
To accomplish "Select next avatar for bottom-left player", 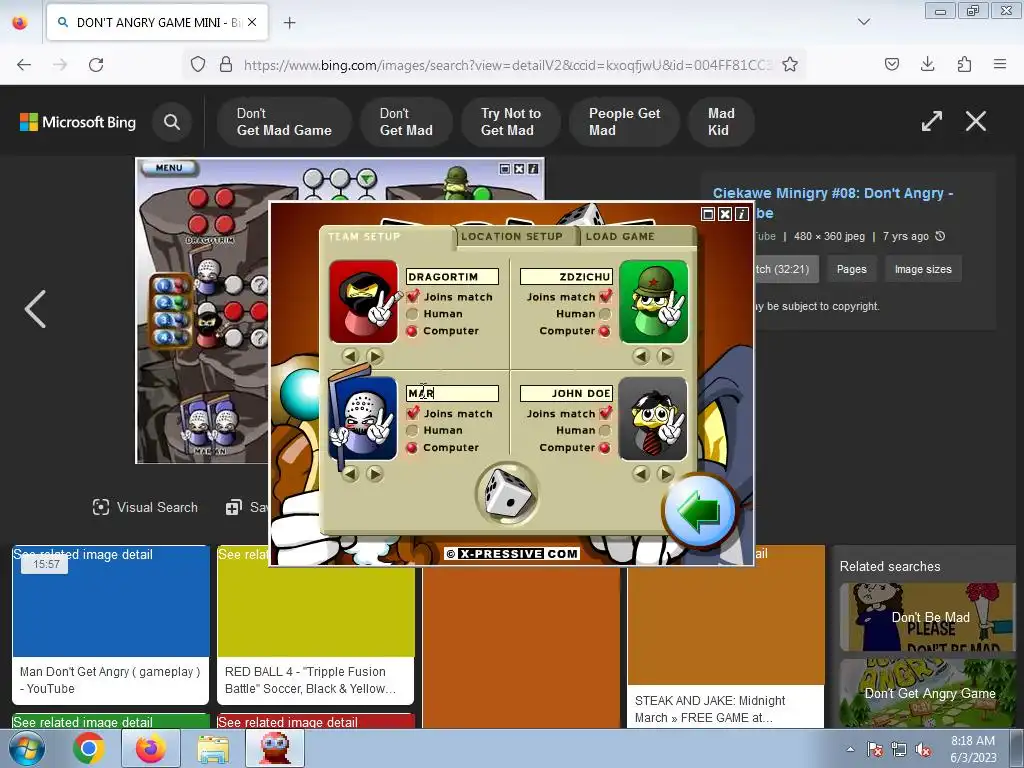I will [x=375, y=473].
